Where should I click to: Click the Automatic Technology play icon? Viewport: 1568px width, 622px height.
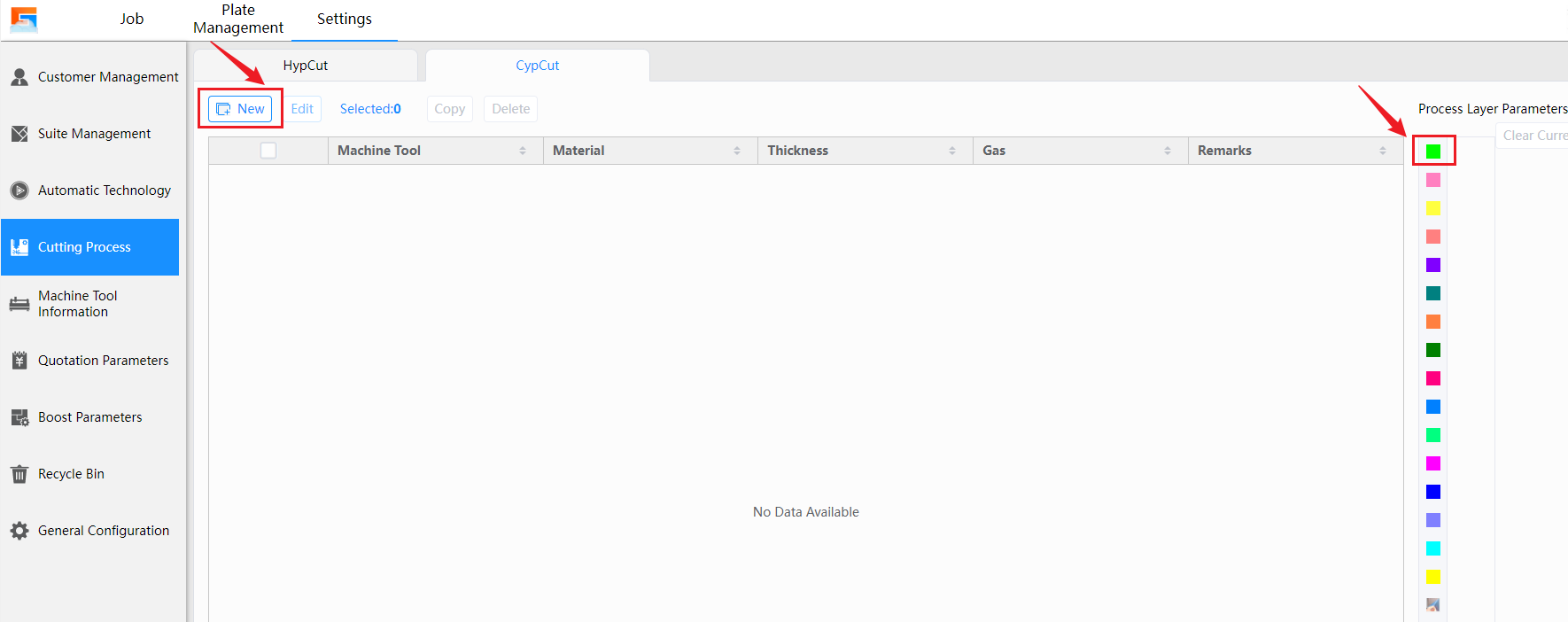[x=19, y=190]
